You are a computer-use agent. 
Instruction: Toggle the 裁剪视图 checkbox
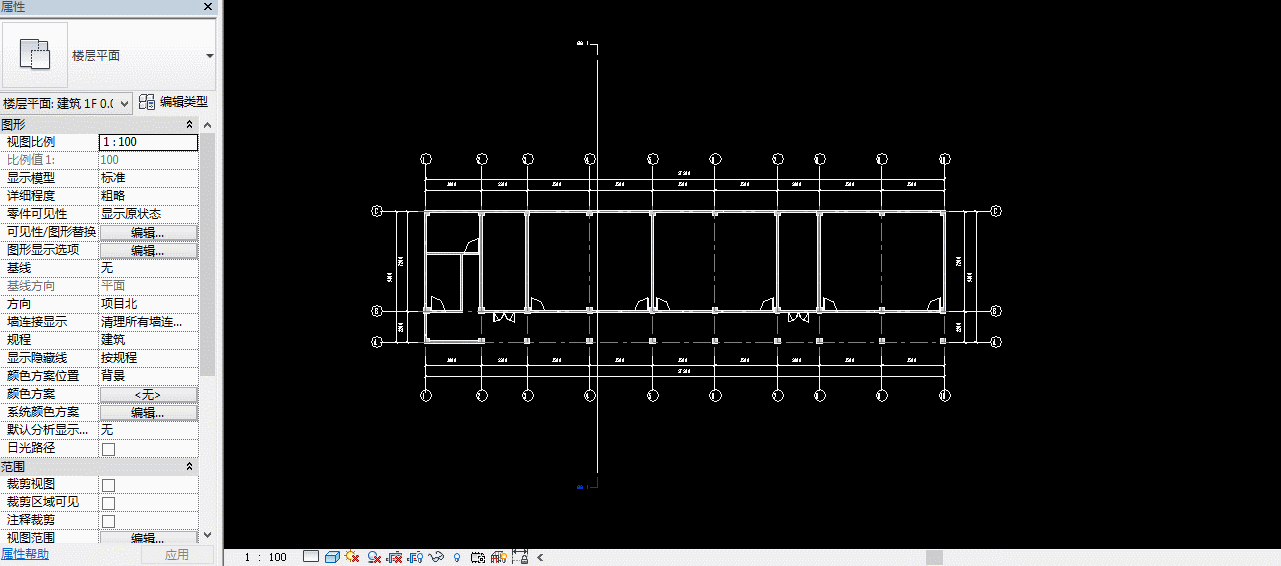click(x=108, y=485)
